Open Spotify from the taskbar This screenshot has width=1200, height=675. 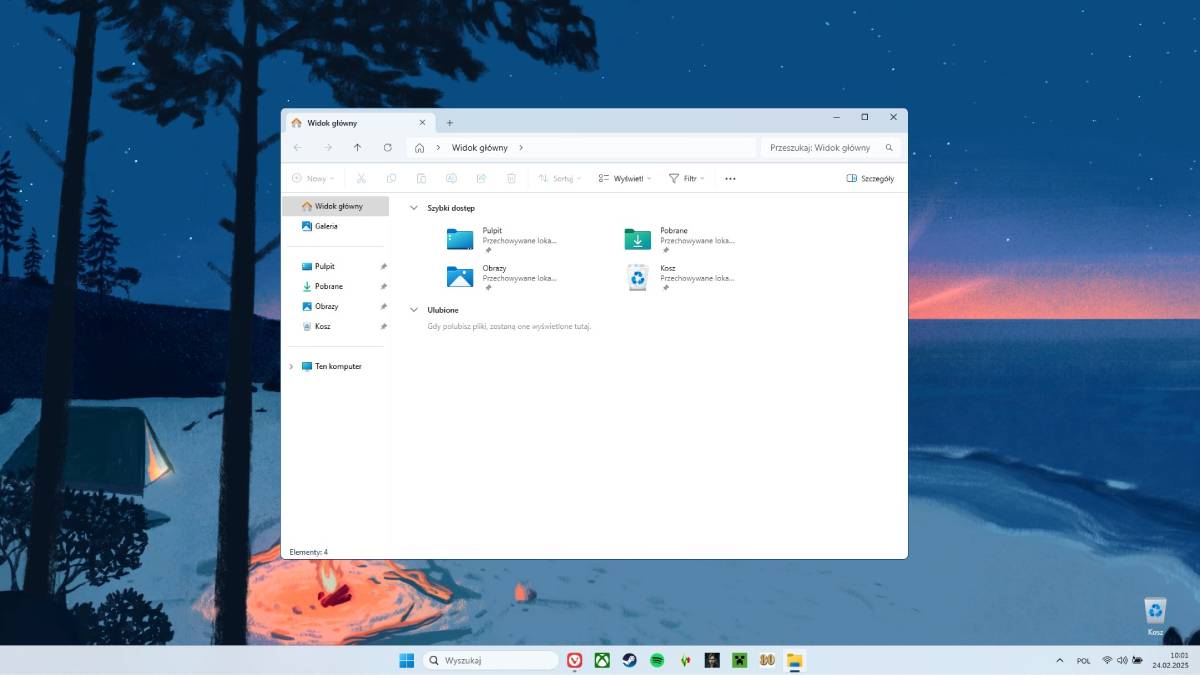pyautogui.click(x=657, y=660)
